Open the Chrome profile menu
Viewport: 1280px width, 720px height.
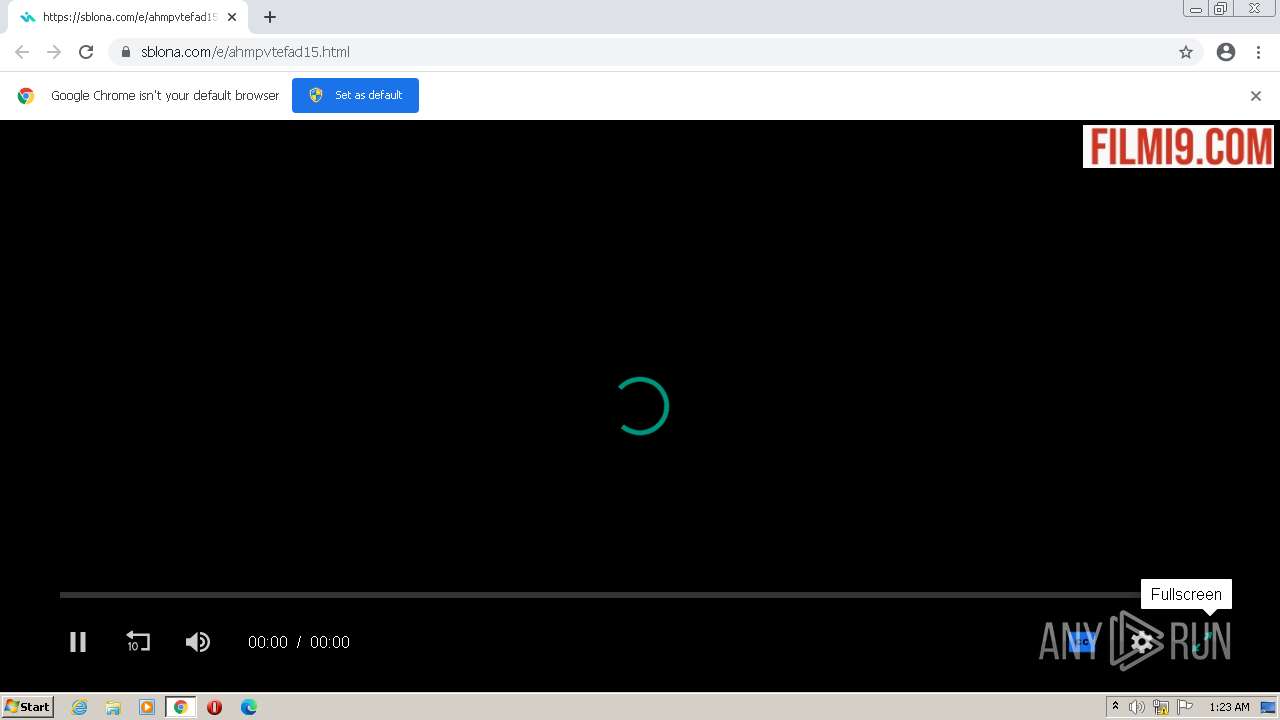tap(1226, 52)
